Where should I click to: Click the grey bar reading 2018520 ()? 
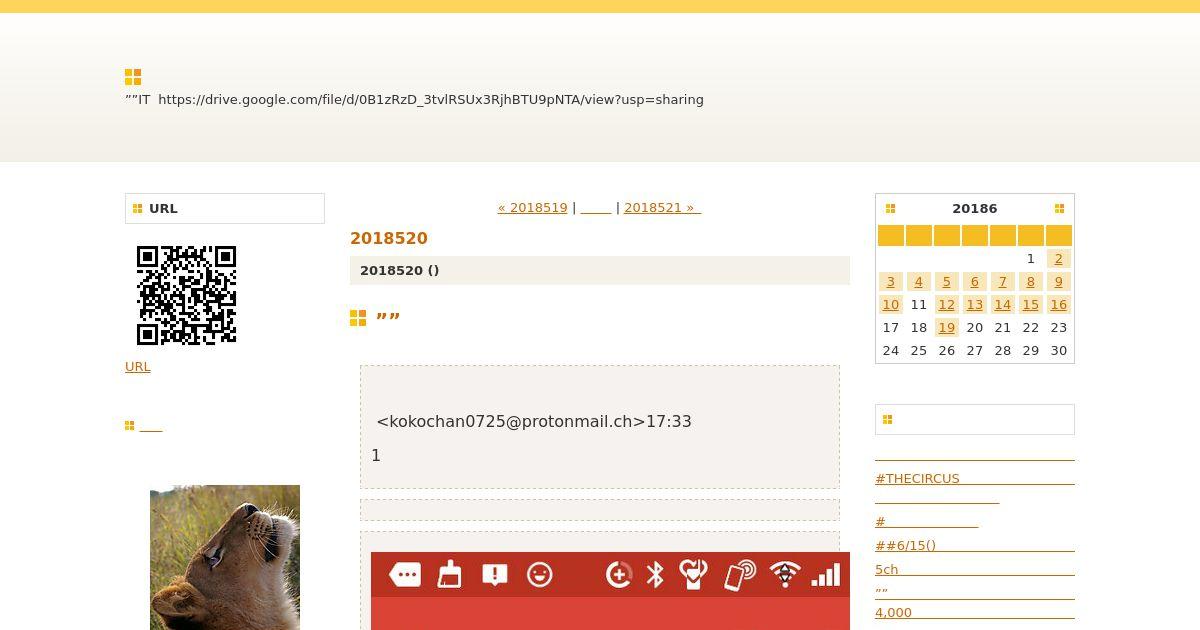tap(600, 271)
